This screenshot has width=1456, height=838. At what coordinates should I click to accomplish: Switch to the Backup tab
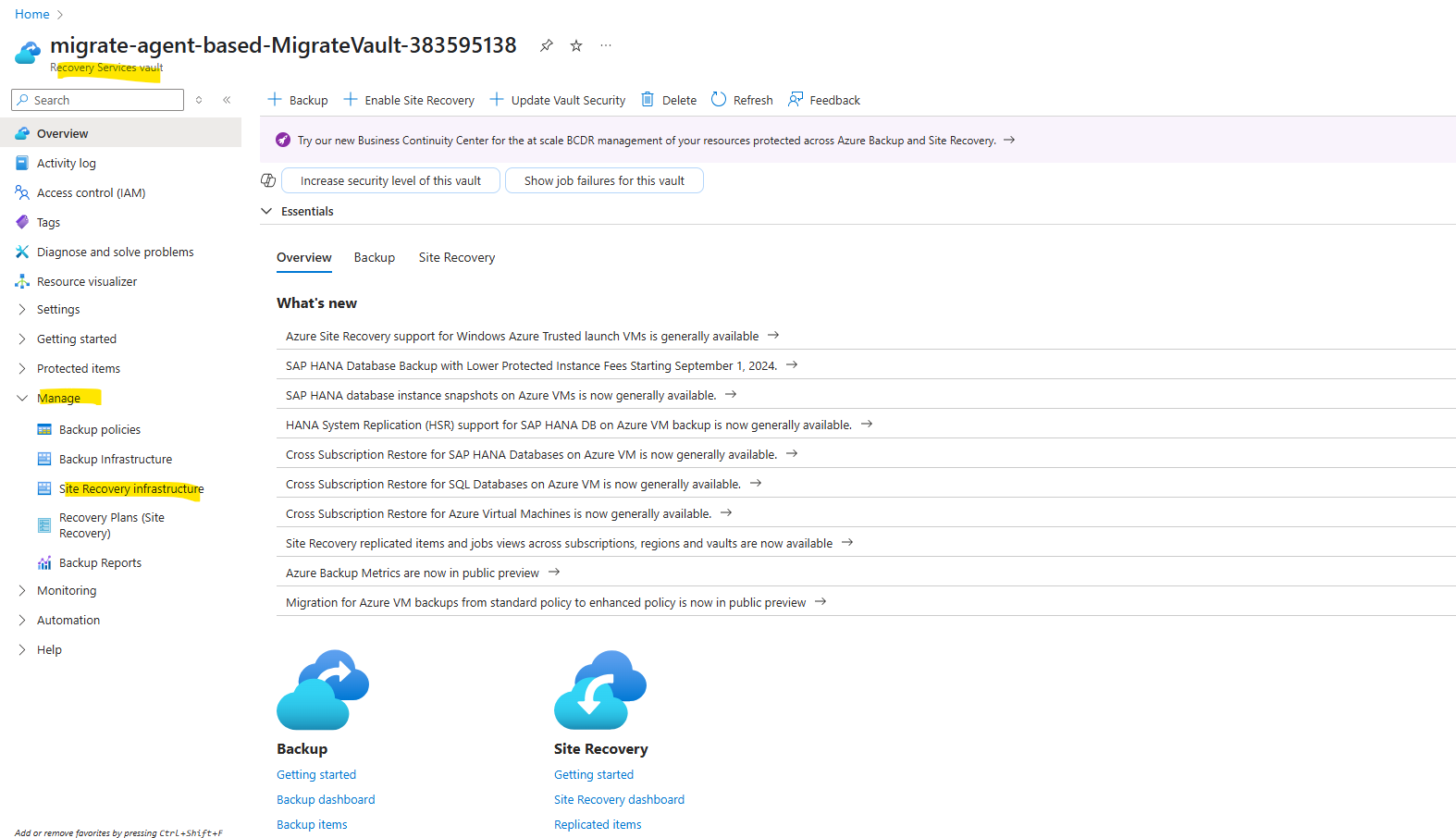click(x=375, y=257)
